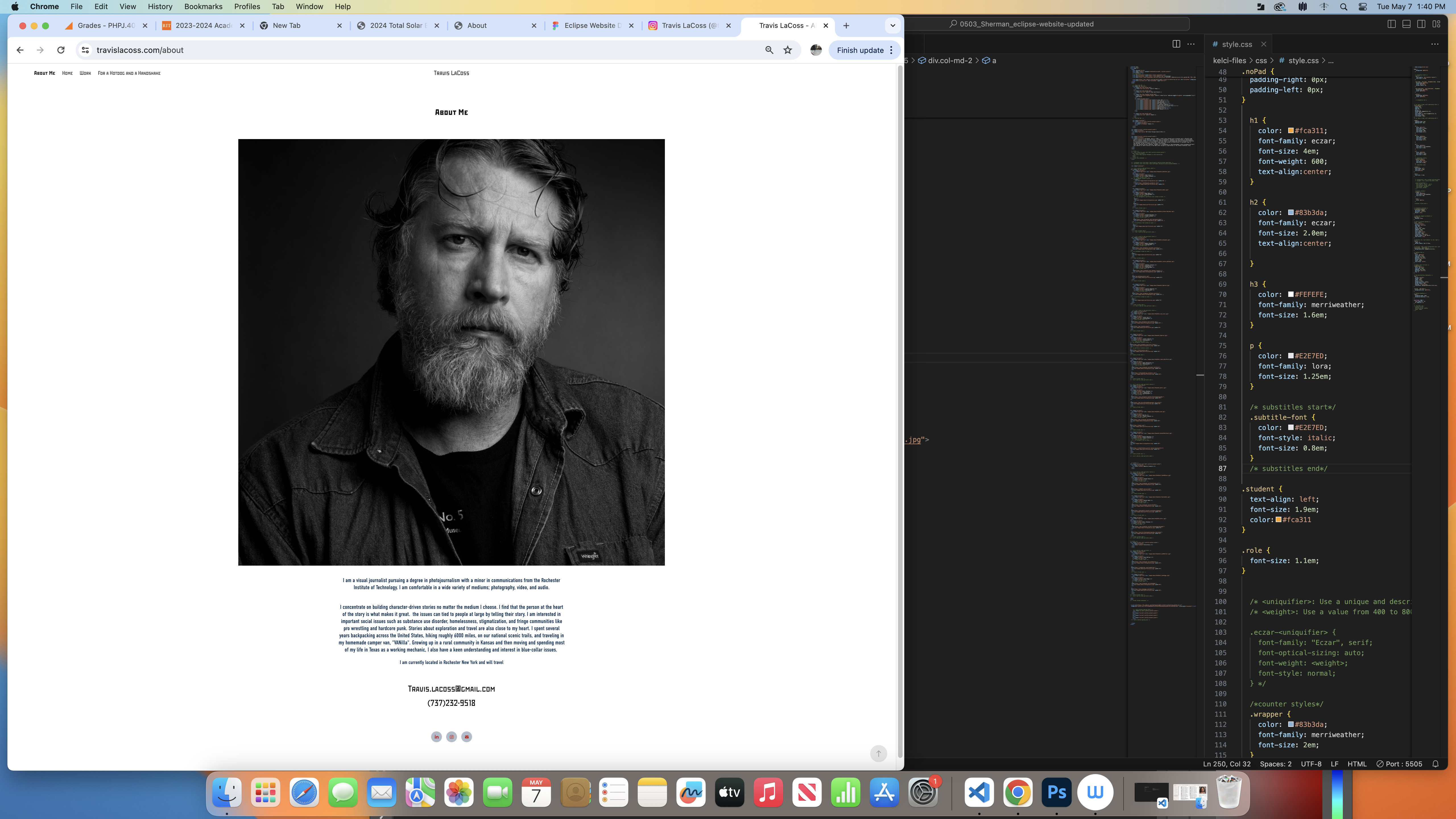
Task: Open Numbers from the Dock
Action: tap(845, 793)
